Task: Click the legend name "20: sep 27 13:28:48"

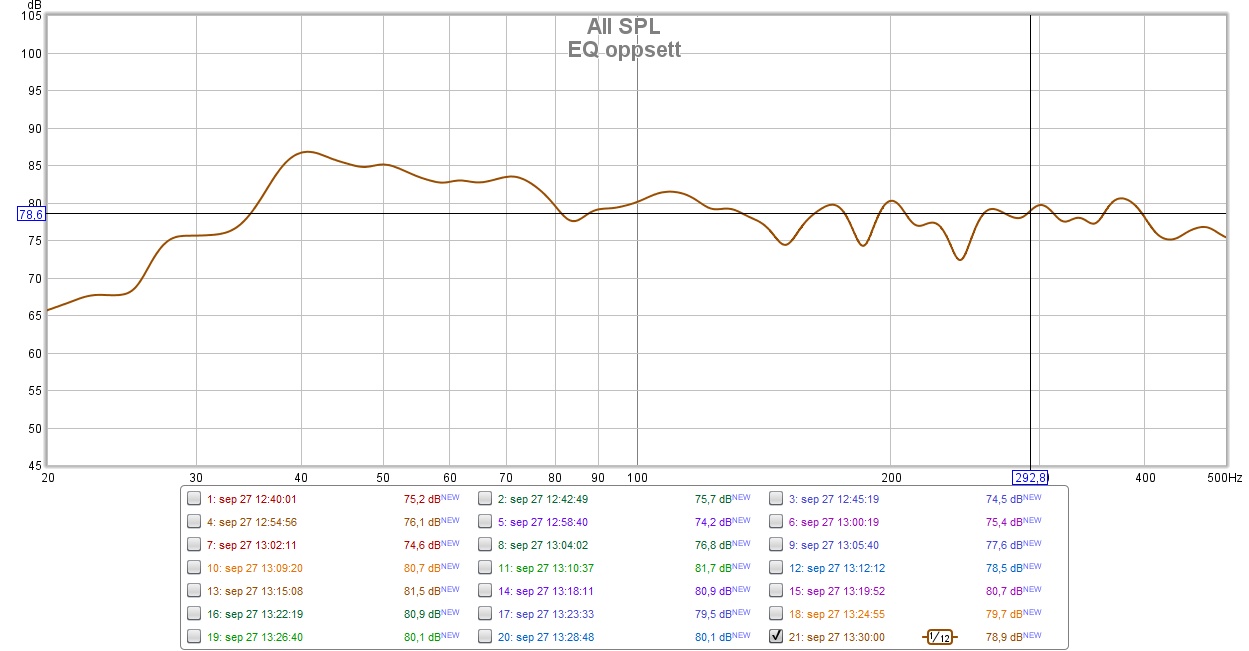Action: [546, 637]
